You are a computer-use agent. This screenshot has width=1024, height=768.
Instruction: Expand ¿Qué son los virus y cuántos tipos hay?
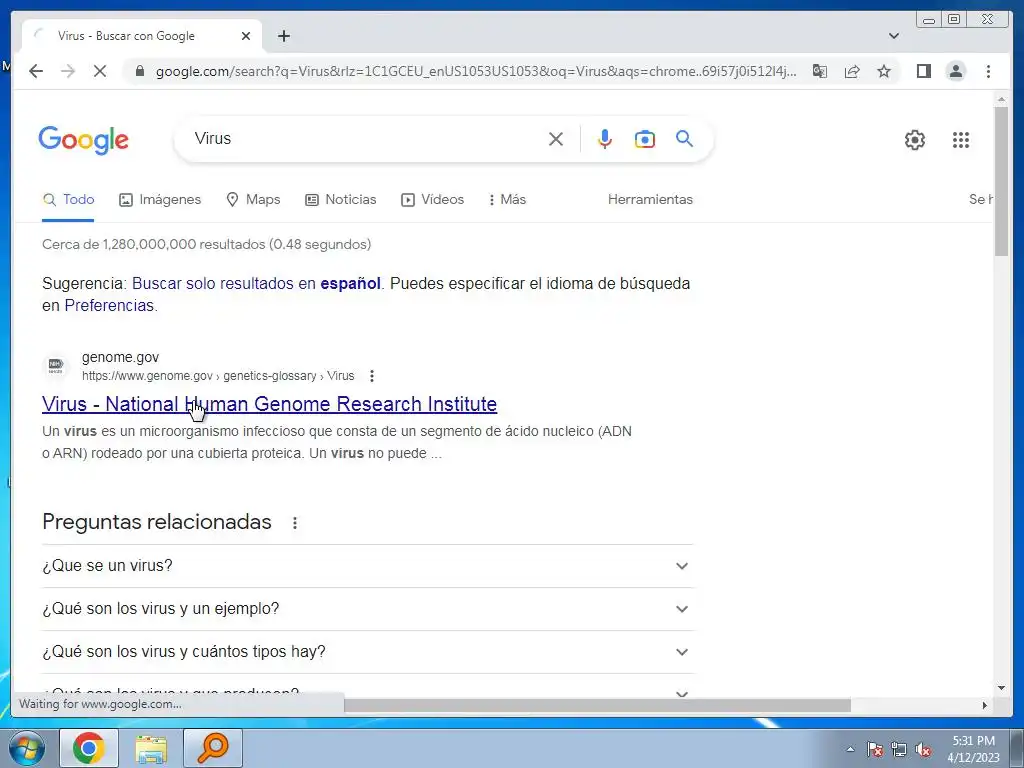pyautogui.click(x=367, y=652)
